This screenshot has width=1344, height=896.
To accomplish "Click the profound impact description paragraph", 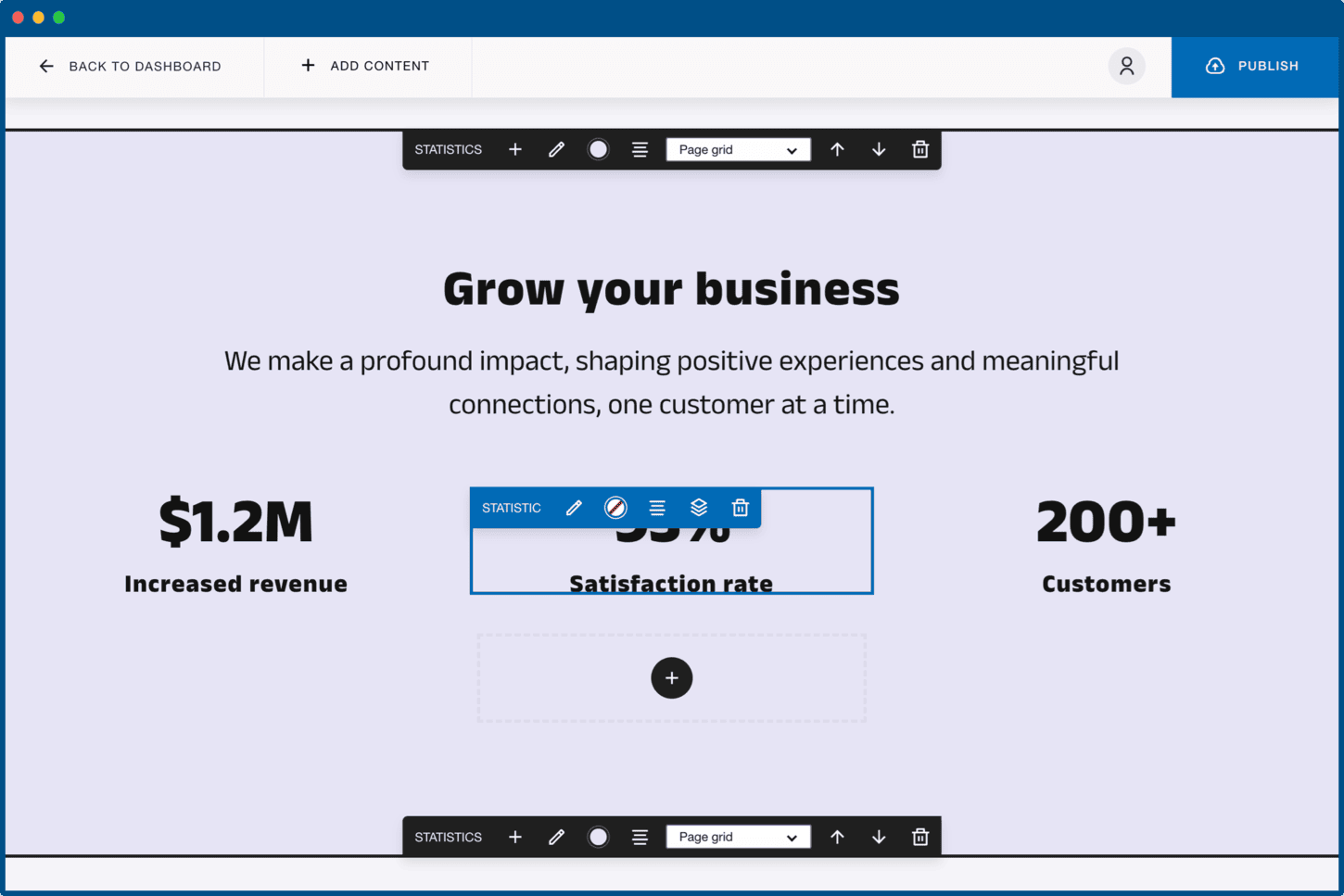I will tap(671, 383).
